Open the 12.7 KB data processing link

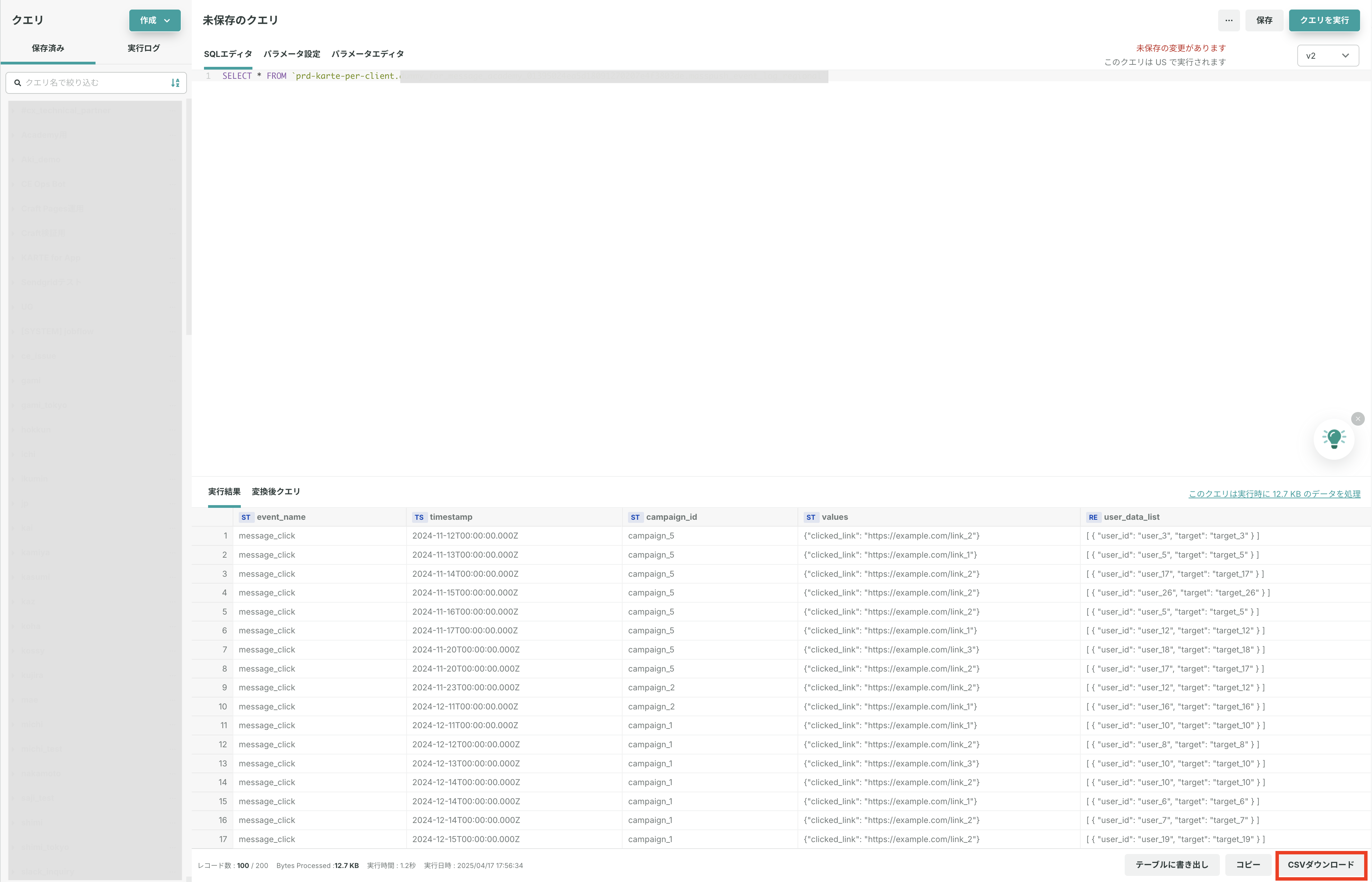1274,494
